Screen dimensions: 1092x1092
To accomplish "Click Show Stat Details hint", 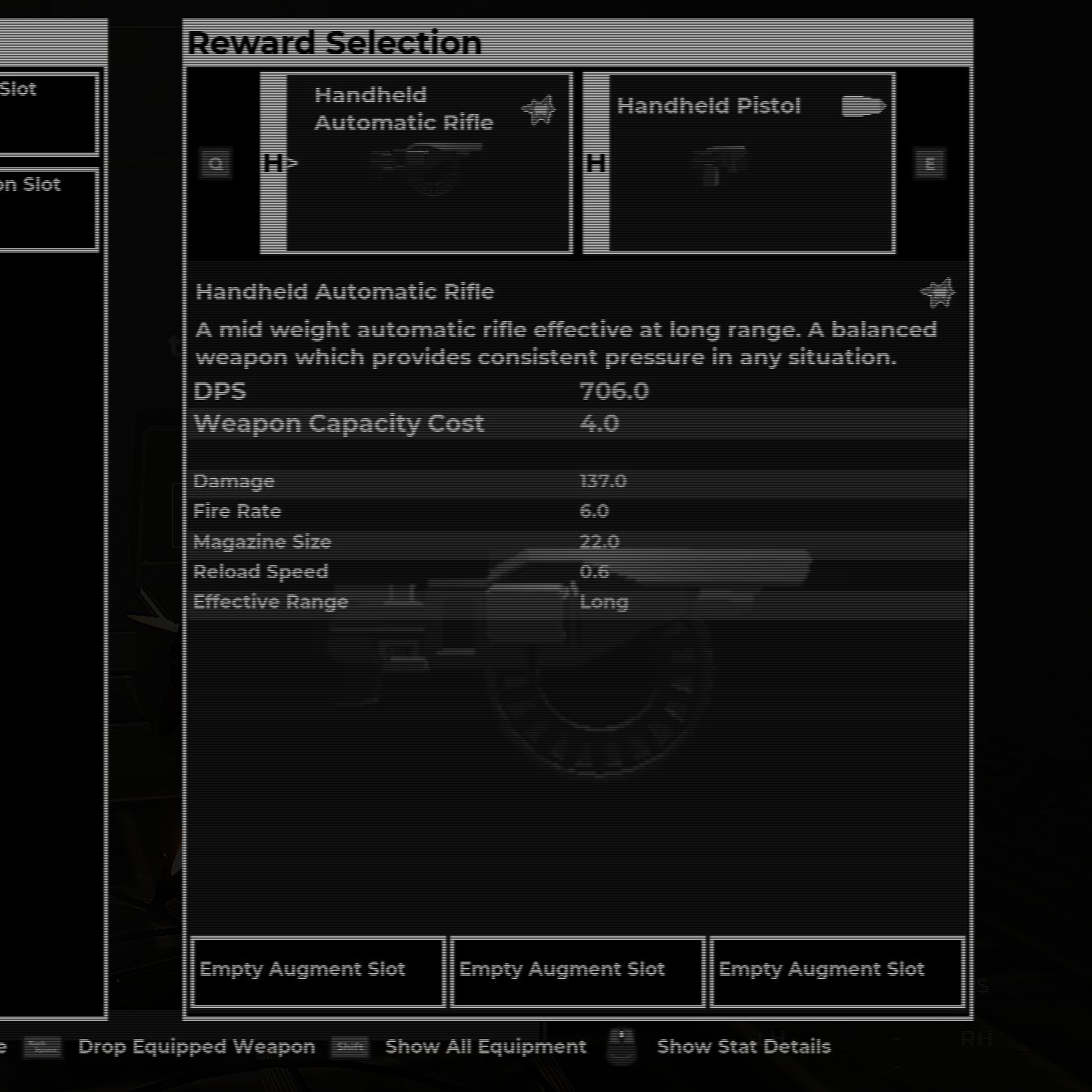I will [743, 1047].
